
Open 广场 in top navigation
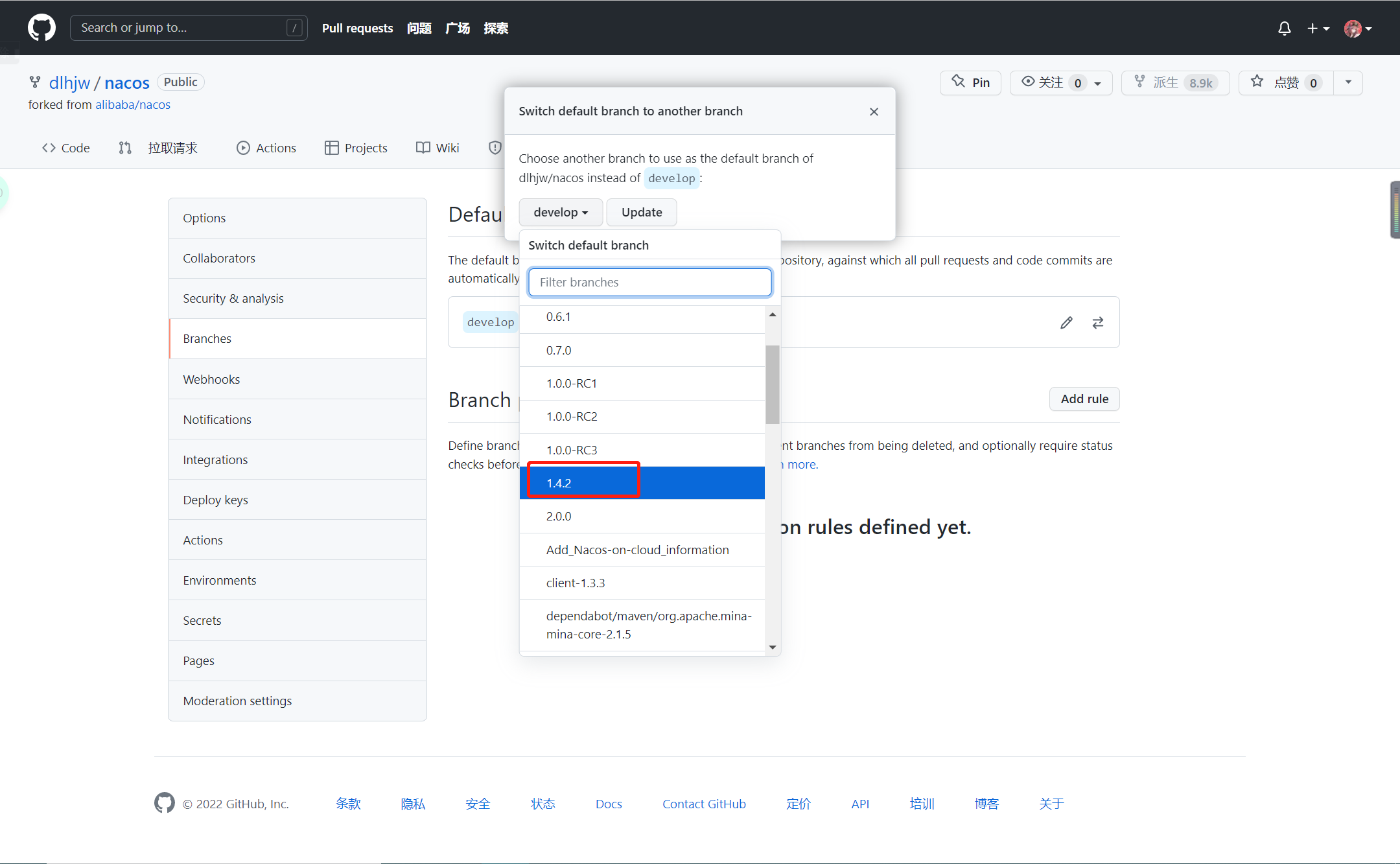pos(458,28)
